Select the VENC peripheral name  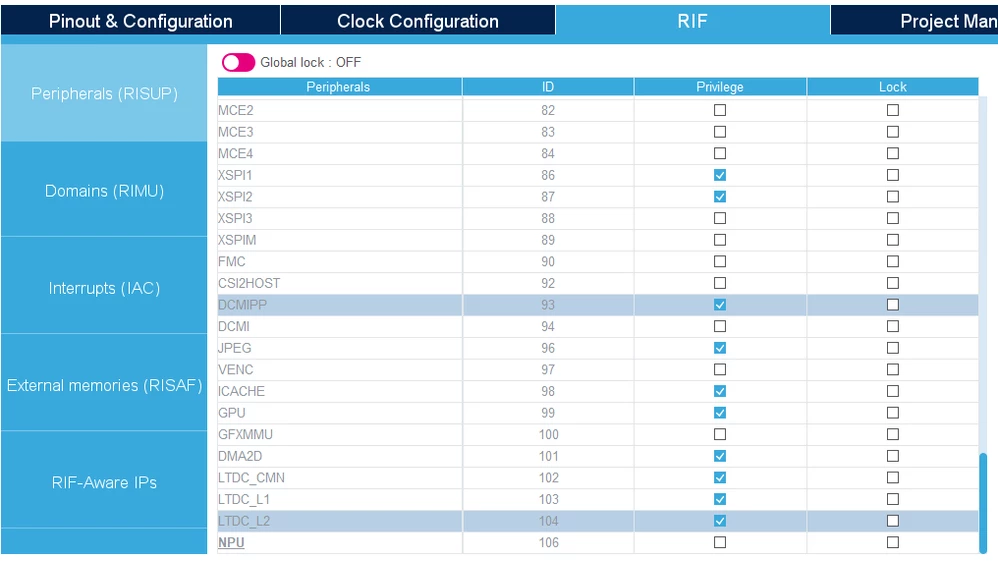(235, 370)
